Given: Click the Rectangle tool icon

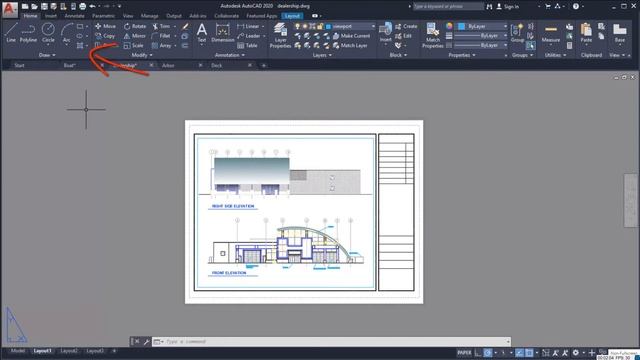Looking at the screenshot, I should tap(80, 26).
